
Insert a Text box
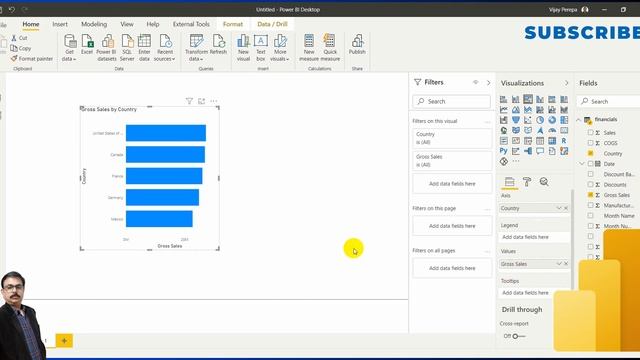(261, 47)
